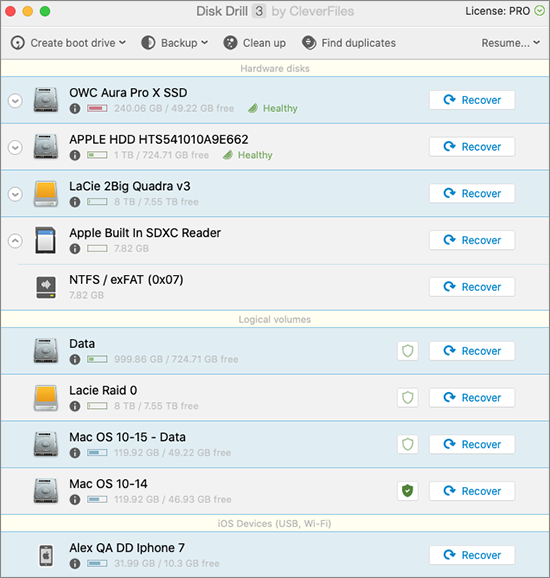Recover the APPLE HDD HTS541010A9E662
Screen dimensions: 550x578
[x=472, y=147]
